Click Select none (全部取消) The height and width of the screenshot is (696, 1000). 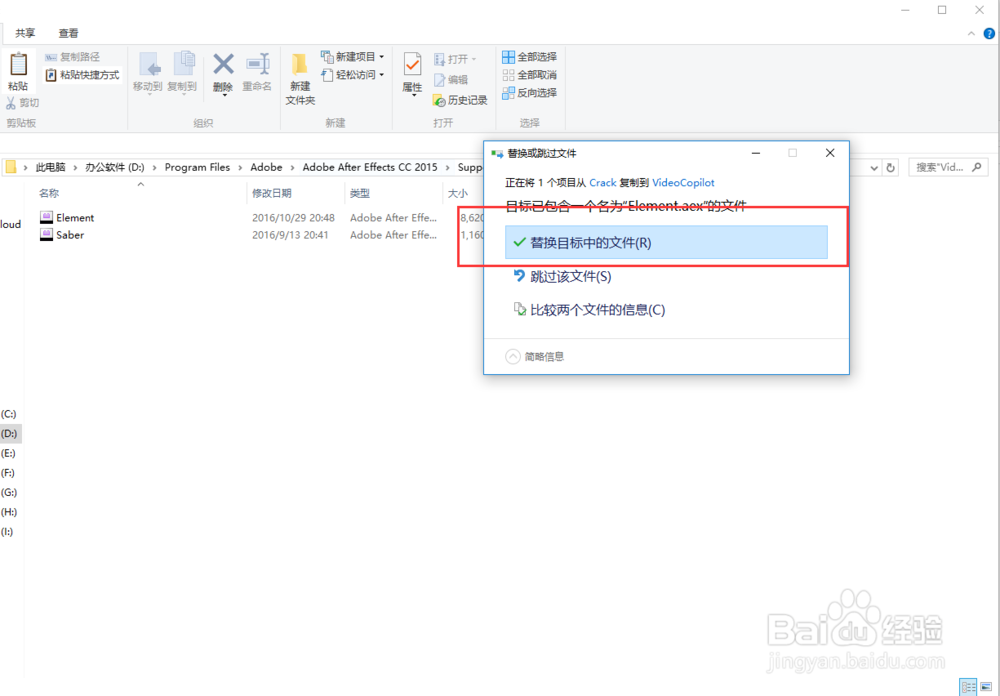click(529, 75)
